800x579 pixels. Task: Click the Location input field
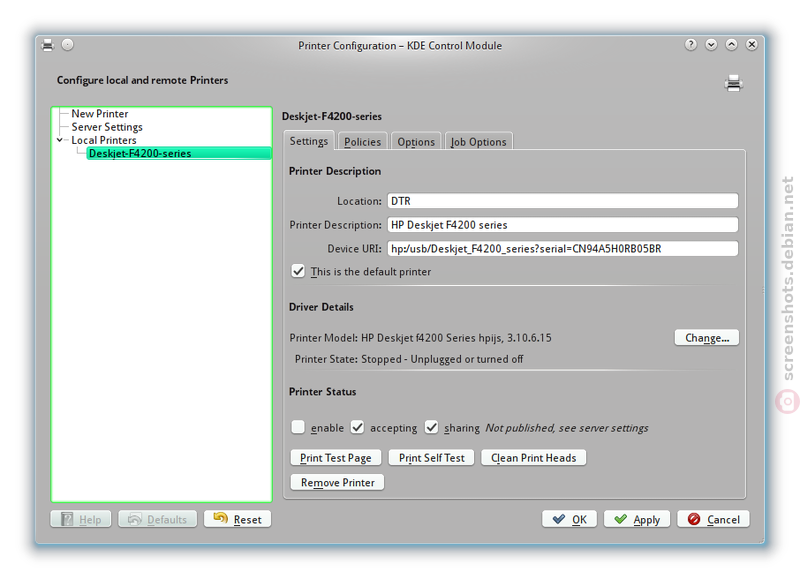[x=562, y=201]
